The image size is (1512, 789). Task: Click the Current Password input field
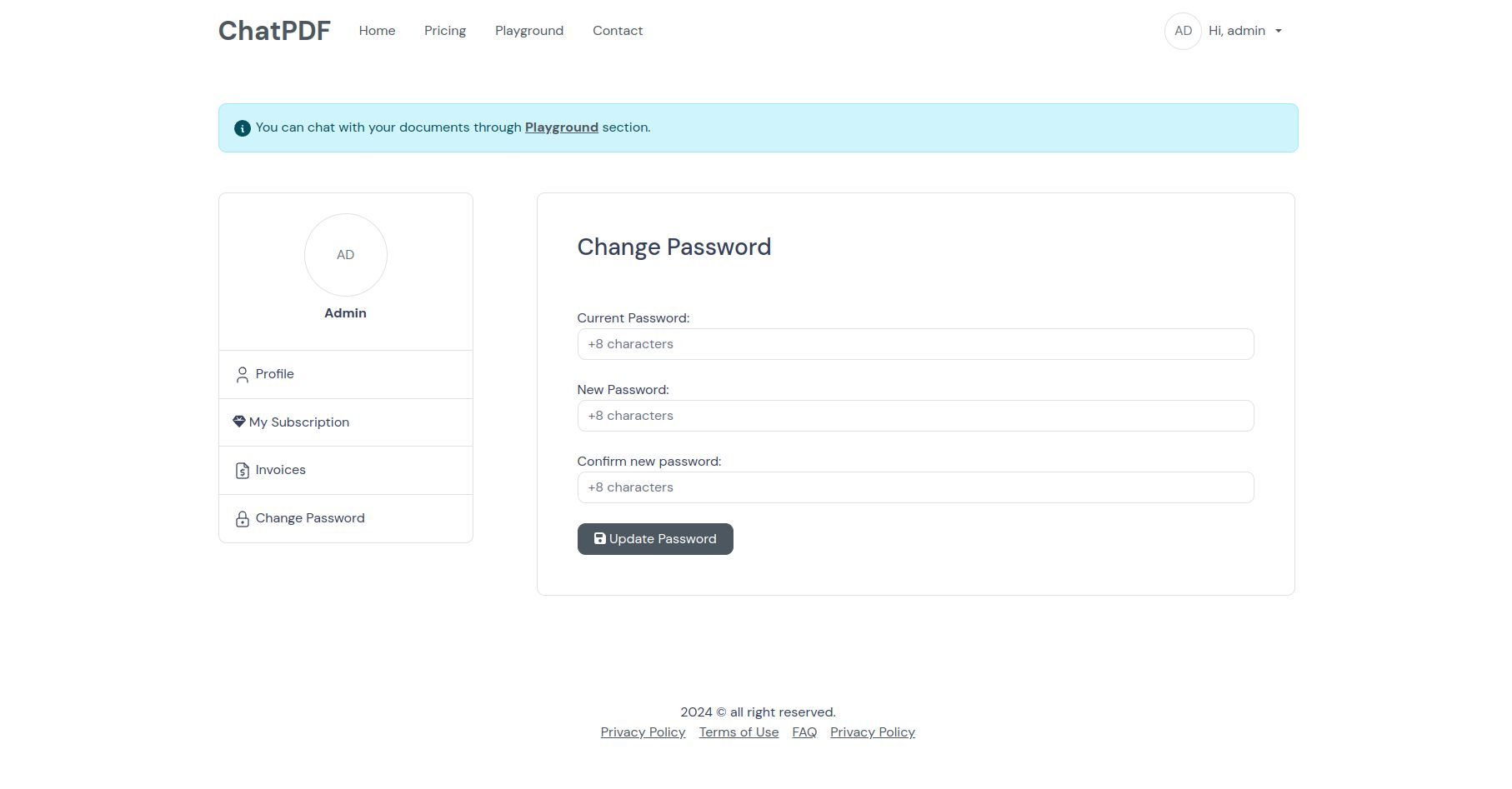[x=915, y=344]
